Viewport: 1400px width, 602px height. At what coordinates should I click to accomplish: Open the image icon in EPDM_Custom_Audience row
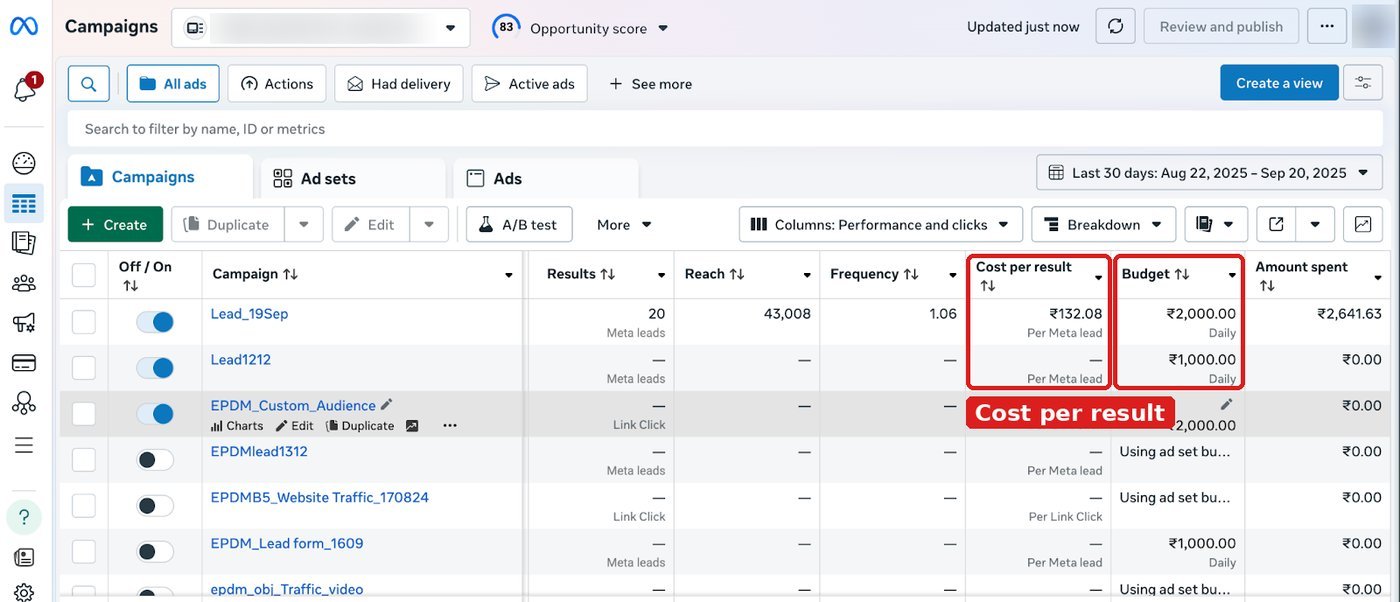coord(412,425)
